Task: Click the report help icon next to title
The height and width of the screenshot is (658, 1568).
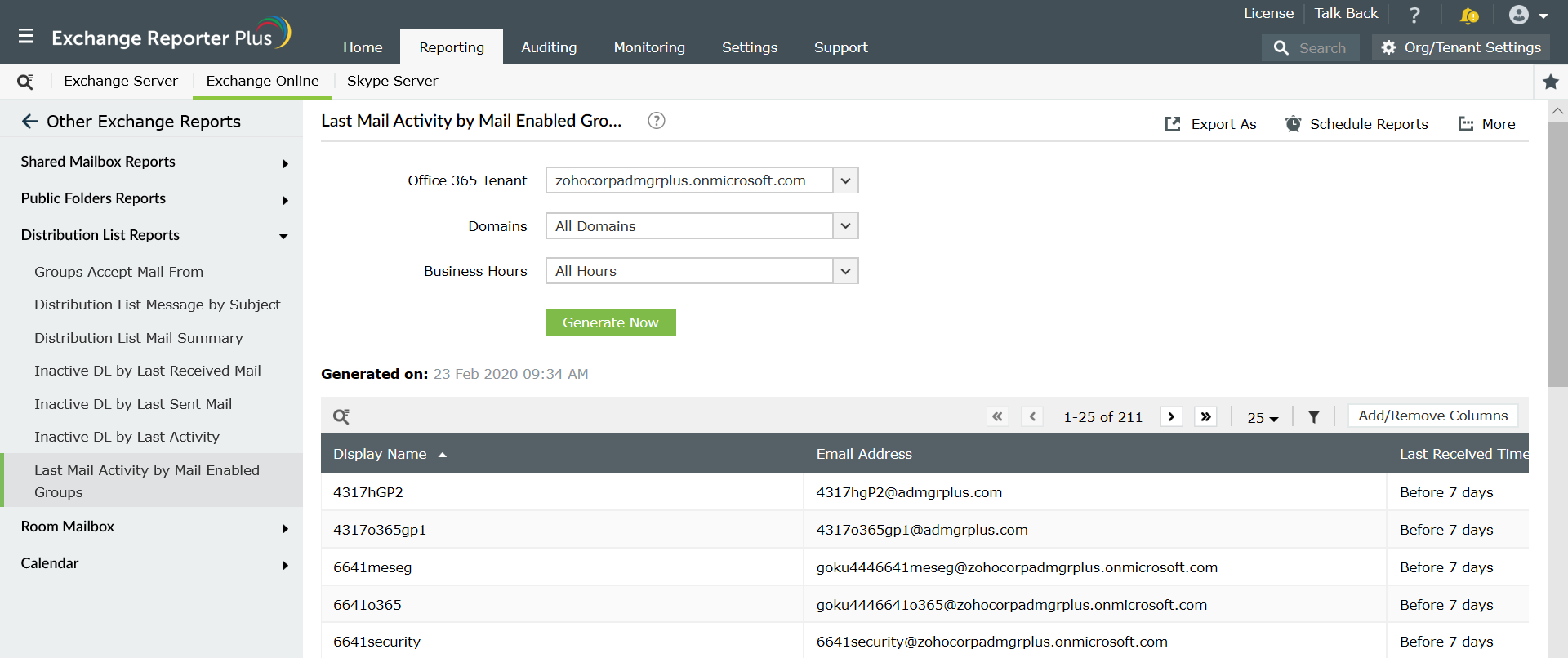Action: pos(657,121)
